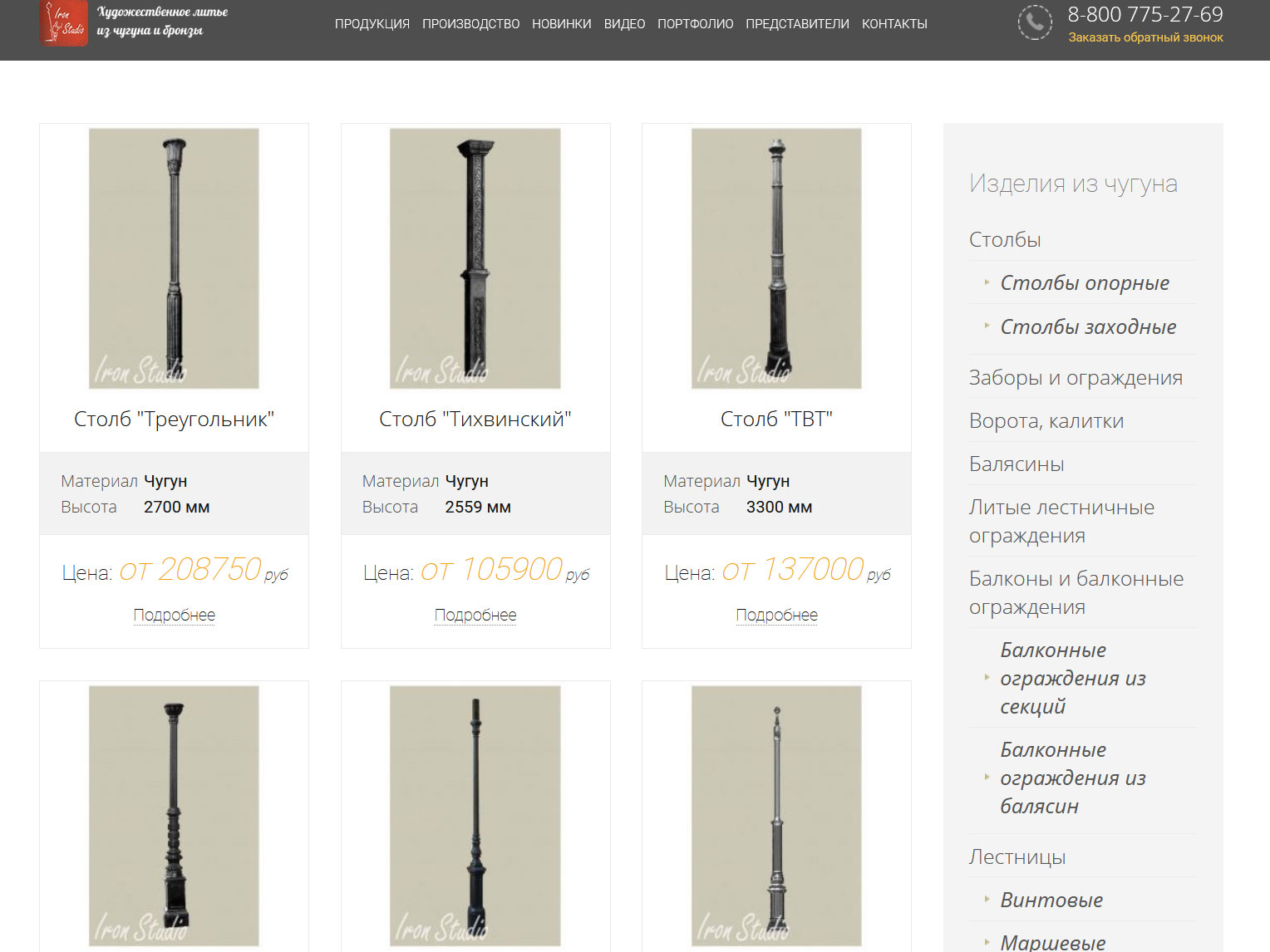
Task: Go to КОНТАКТЫ in the top menu
Action: point(894,24)
